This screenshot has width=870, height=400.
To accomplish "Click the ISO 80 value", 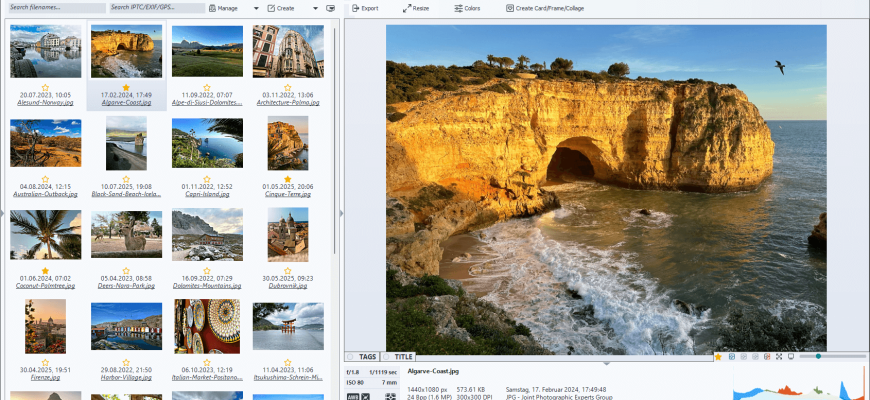I will pos(355,382).
